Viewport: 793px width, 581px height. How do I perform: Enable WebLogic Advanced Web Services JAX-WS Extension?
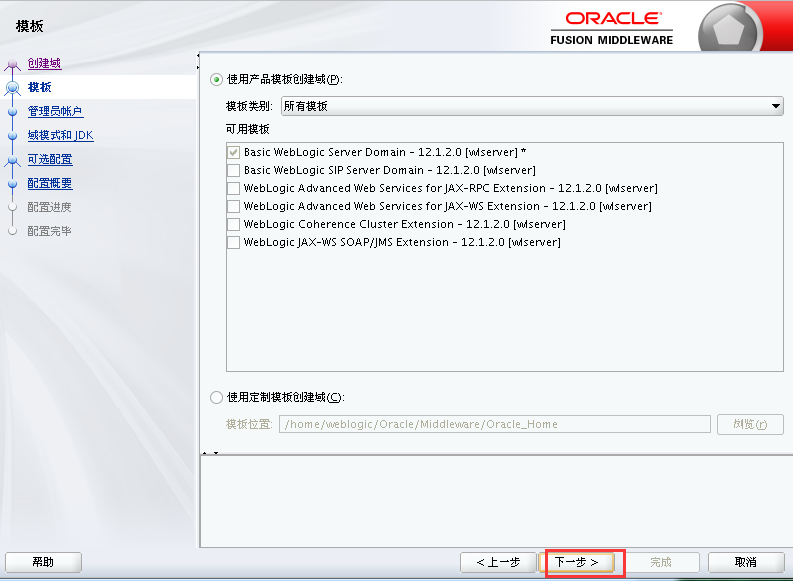click(x=233, y=206)
